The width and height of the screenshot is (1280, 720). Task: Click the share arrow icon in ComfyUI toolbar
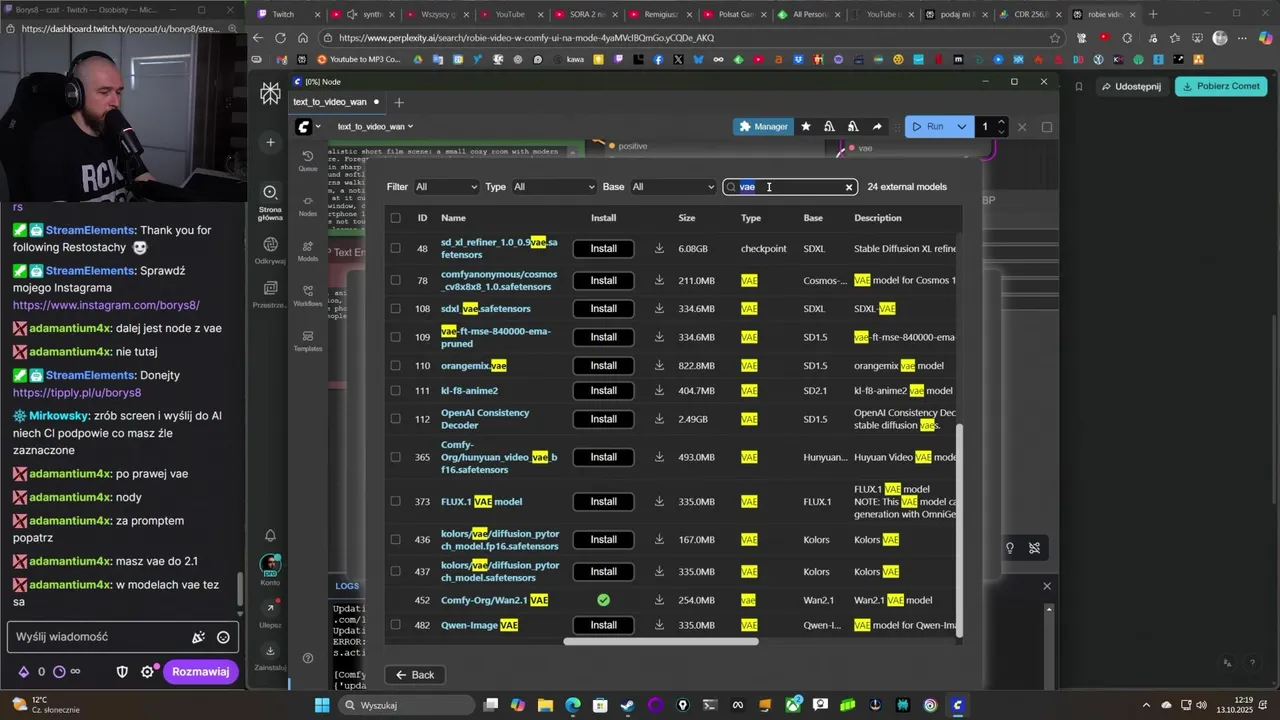pyautogui.click(x=877, y=127)
